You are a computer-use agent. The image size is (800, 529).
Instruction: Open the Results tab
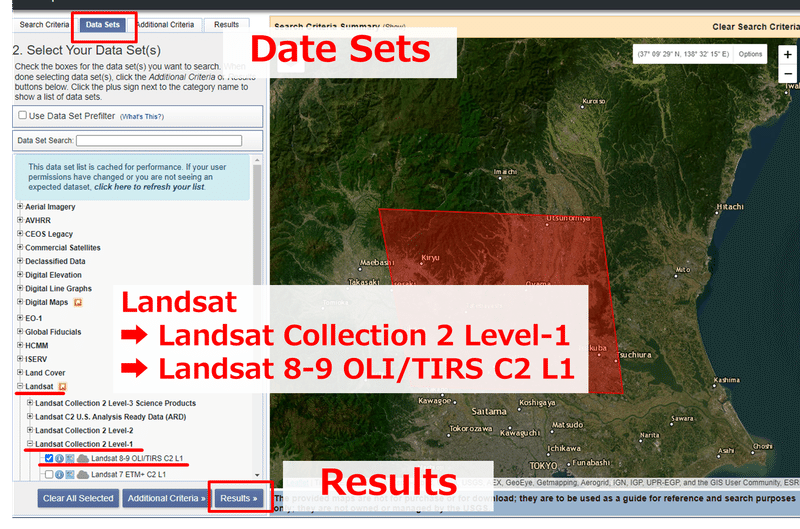coord(227,24)
